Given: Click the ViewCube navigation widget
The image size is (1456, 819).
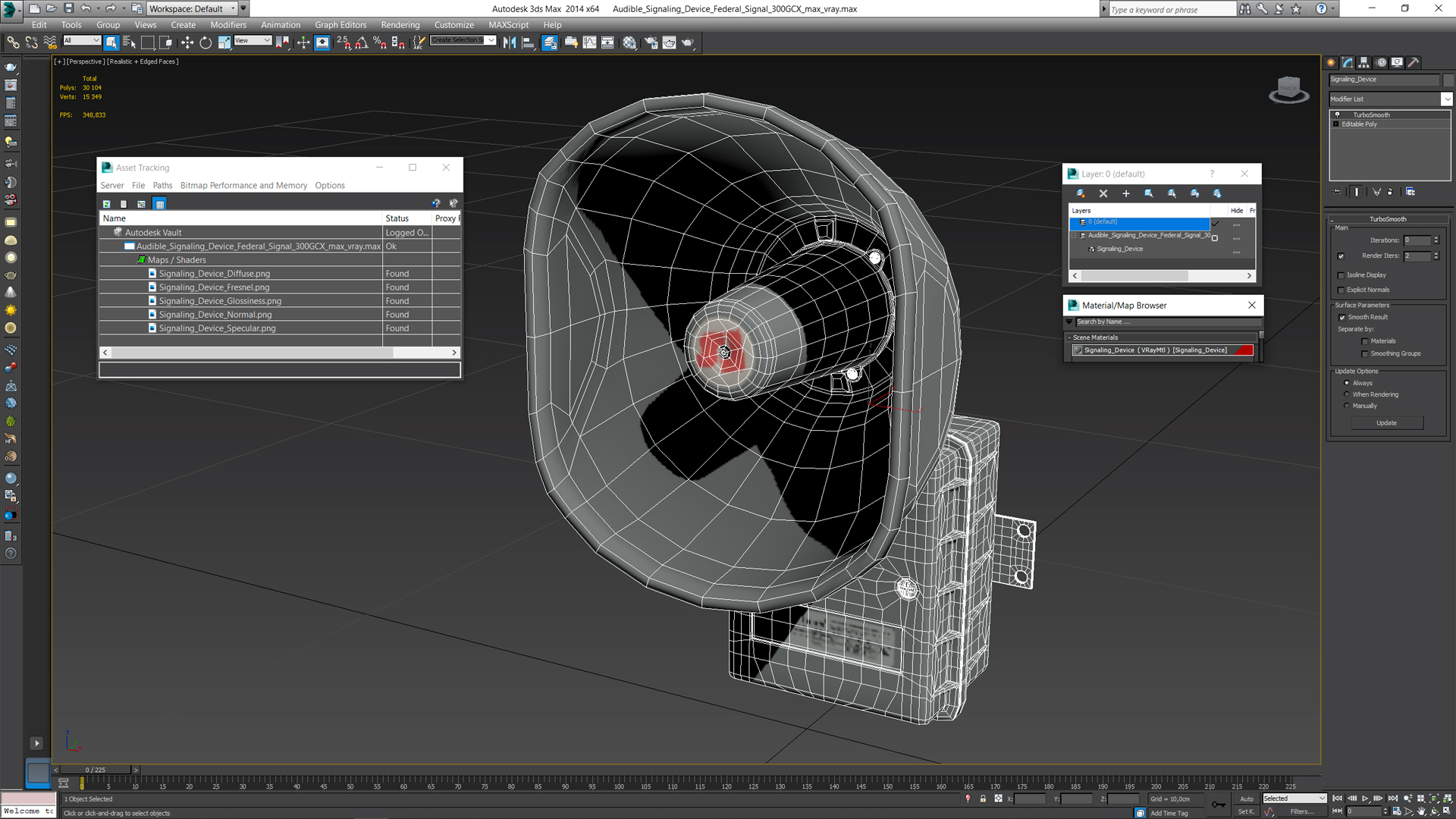Looking at the screenshot, I should [x=1288, y=90].
